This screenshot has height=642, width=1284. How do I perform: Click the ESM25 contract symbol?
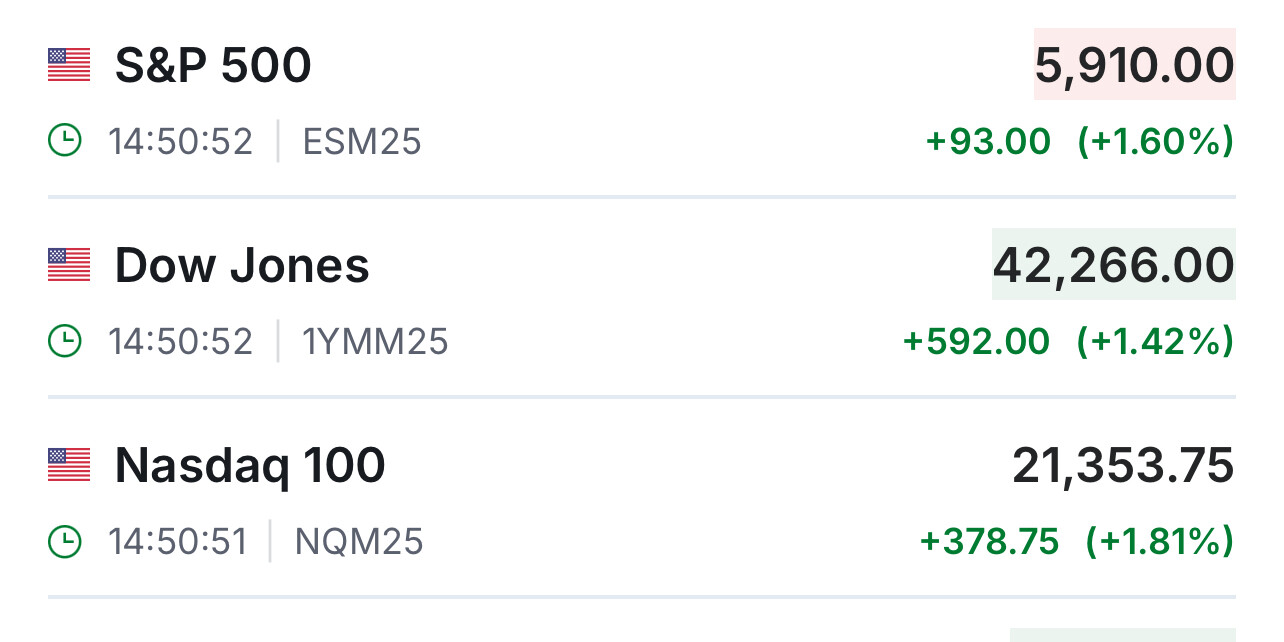point(362,141)
